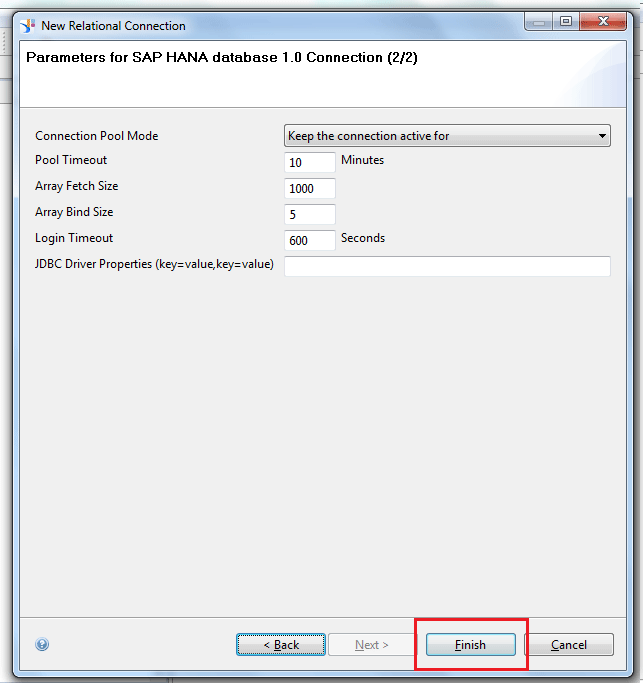Click the Parameters for SAP HANA heading
Screen dimensions: 643x683
[x=222, y=57]
